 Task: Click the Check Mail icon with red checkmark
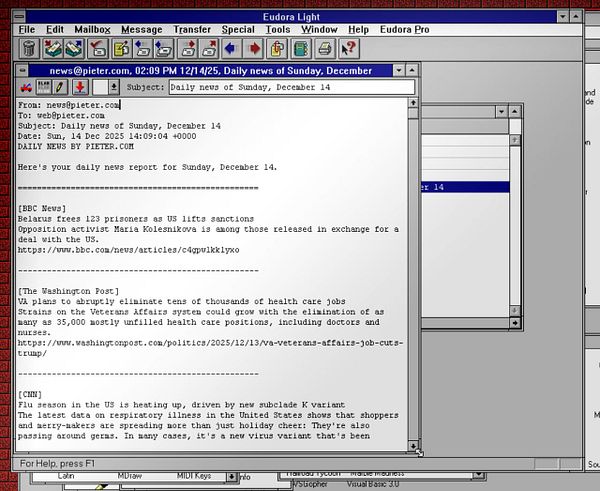(x=98, y=49)
